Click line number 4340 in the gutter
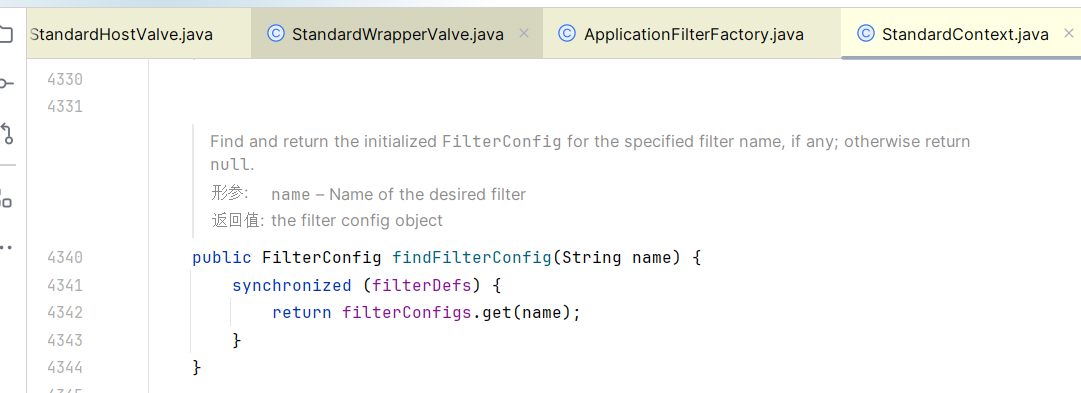The height and width of the screenshot is (393, 1081). coord(65,258)
